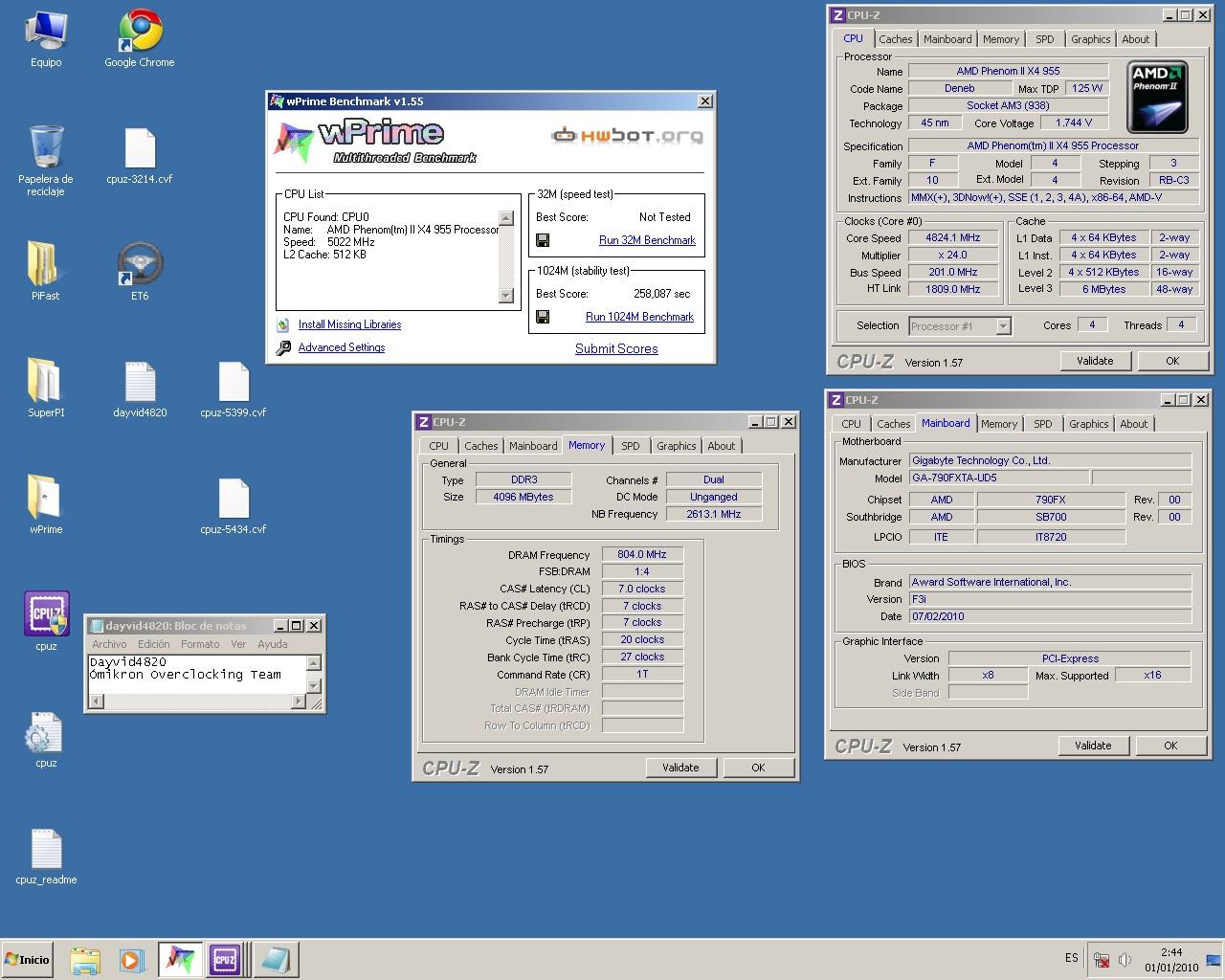
Task: Click the network icon in system tray
Action: click(1102, 960)
